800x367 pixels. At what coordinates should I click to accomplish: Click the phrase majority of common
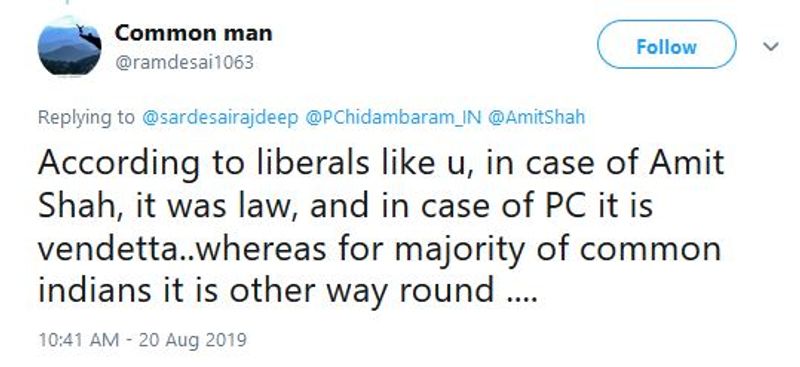coord(557,250)
